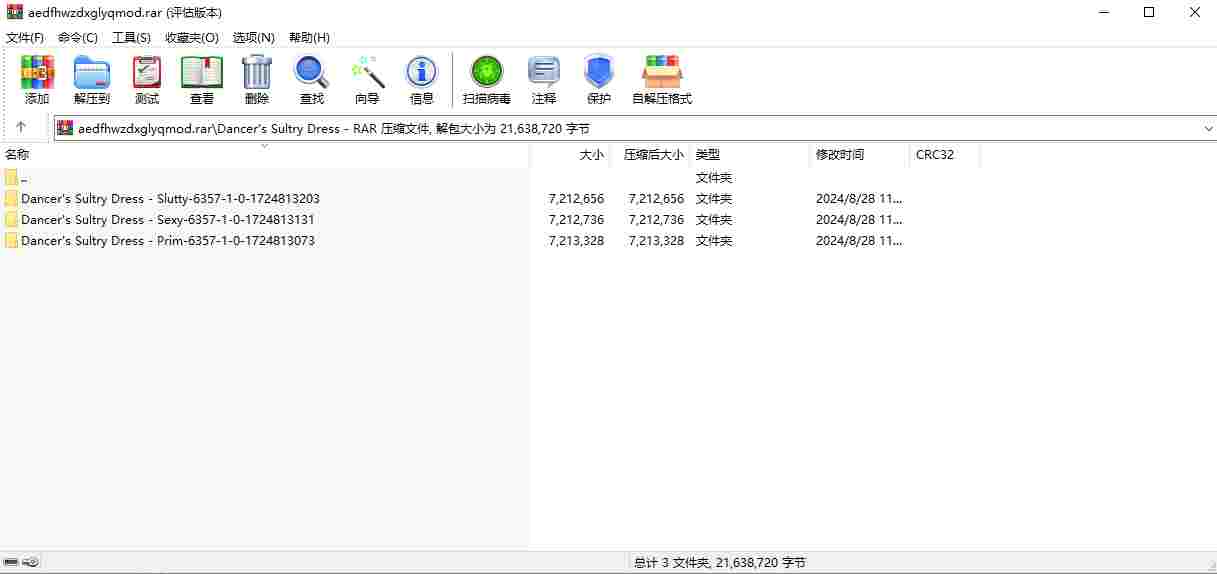Open the 命令(C) menu
The image size is (1217, 574).
pos(78,37)
